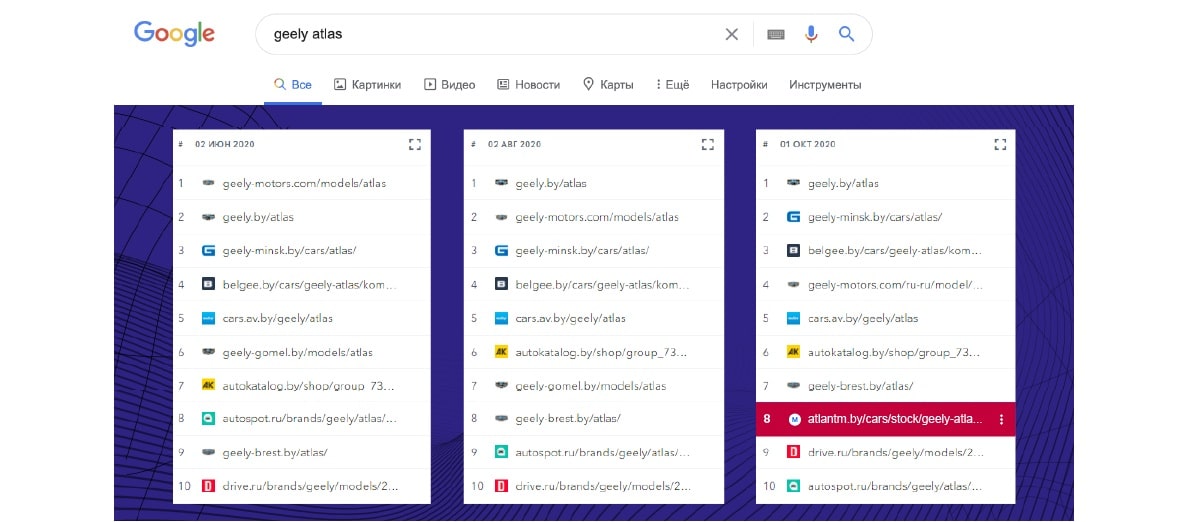Click cars.av.by favicon in October list
This screenshot has height=522, width=1200.
[x=794, y=318]
